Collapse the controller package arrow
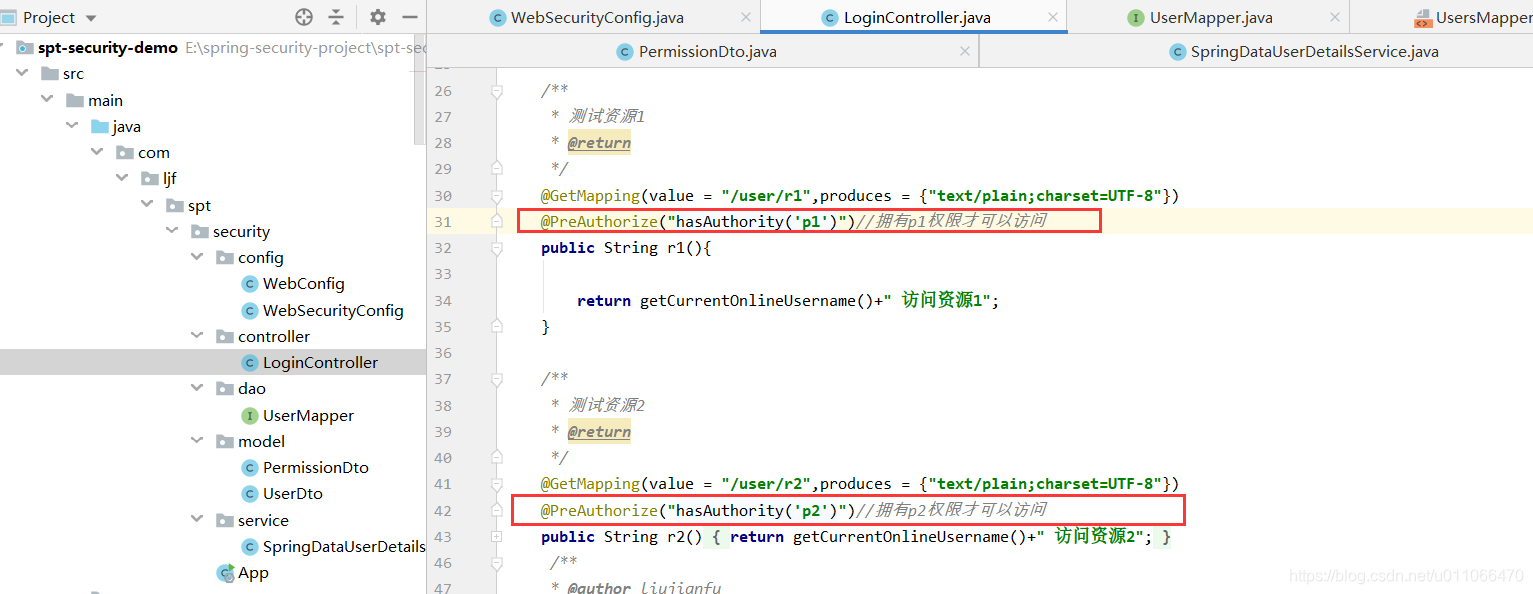The image size is (1533, 594). pyautogui.click(x=197, y=336)
